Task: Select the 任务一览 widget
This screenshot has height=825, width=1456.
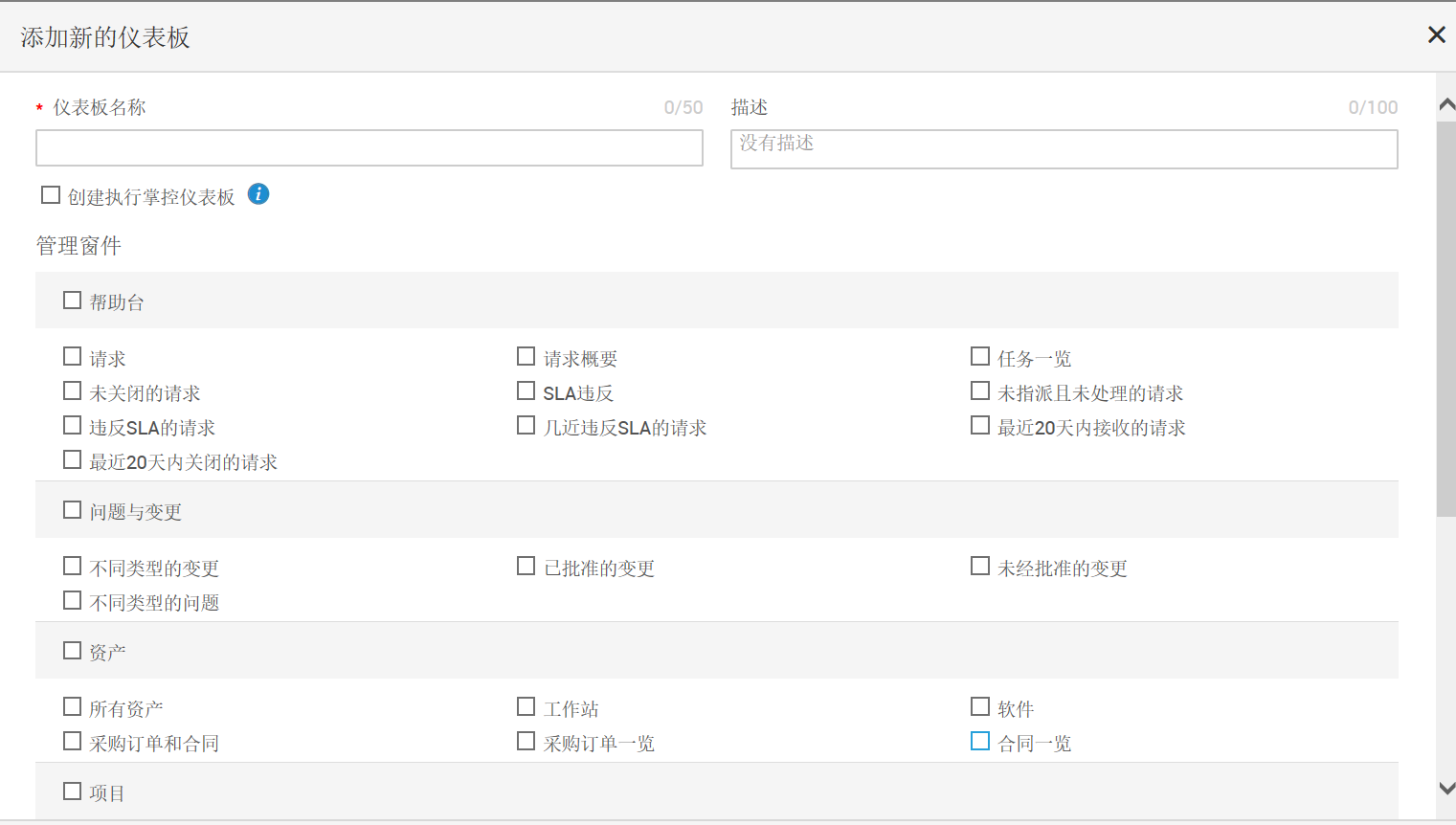Action: tap(979, 357)
